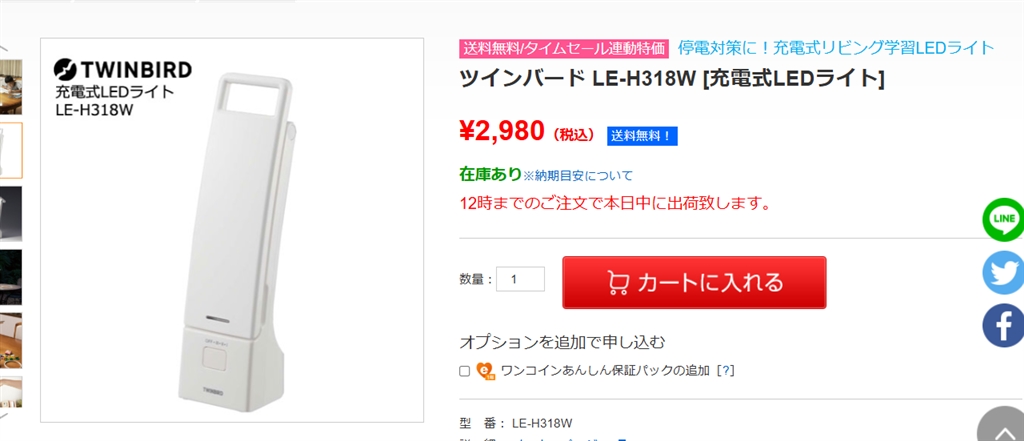Select the topmost dining table thumbnail
1024x441 pixels.
10,86
